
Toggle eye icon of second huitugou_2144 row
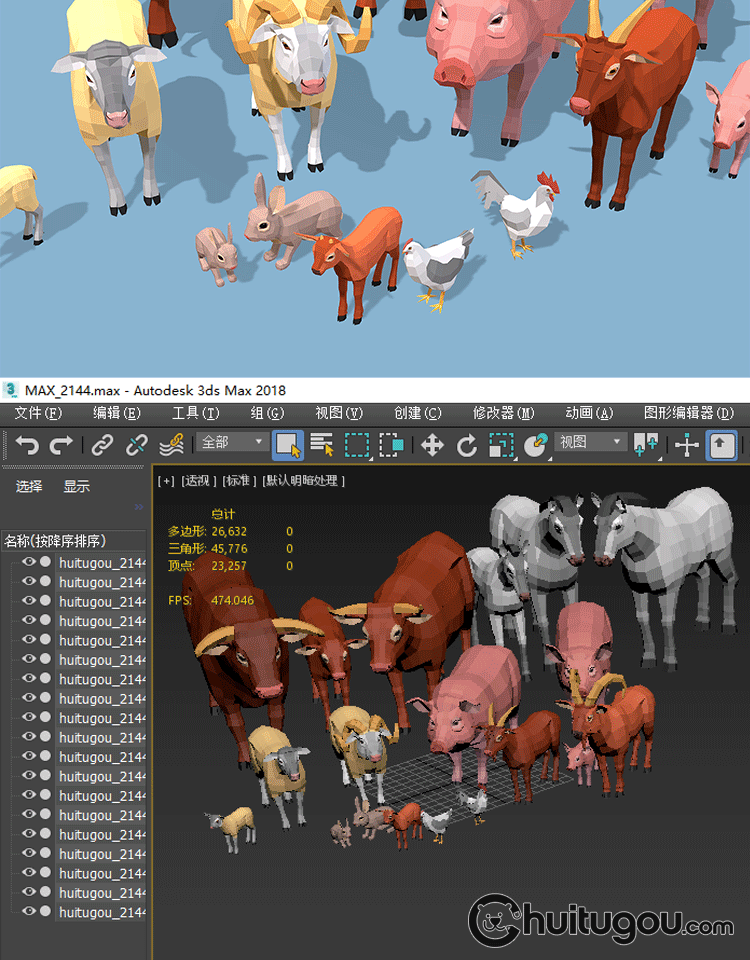point(29,582)
